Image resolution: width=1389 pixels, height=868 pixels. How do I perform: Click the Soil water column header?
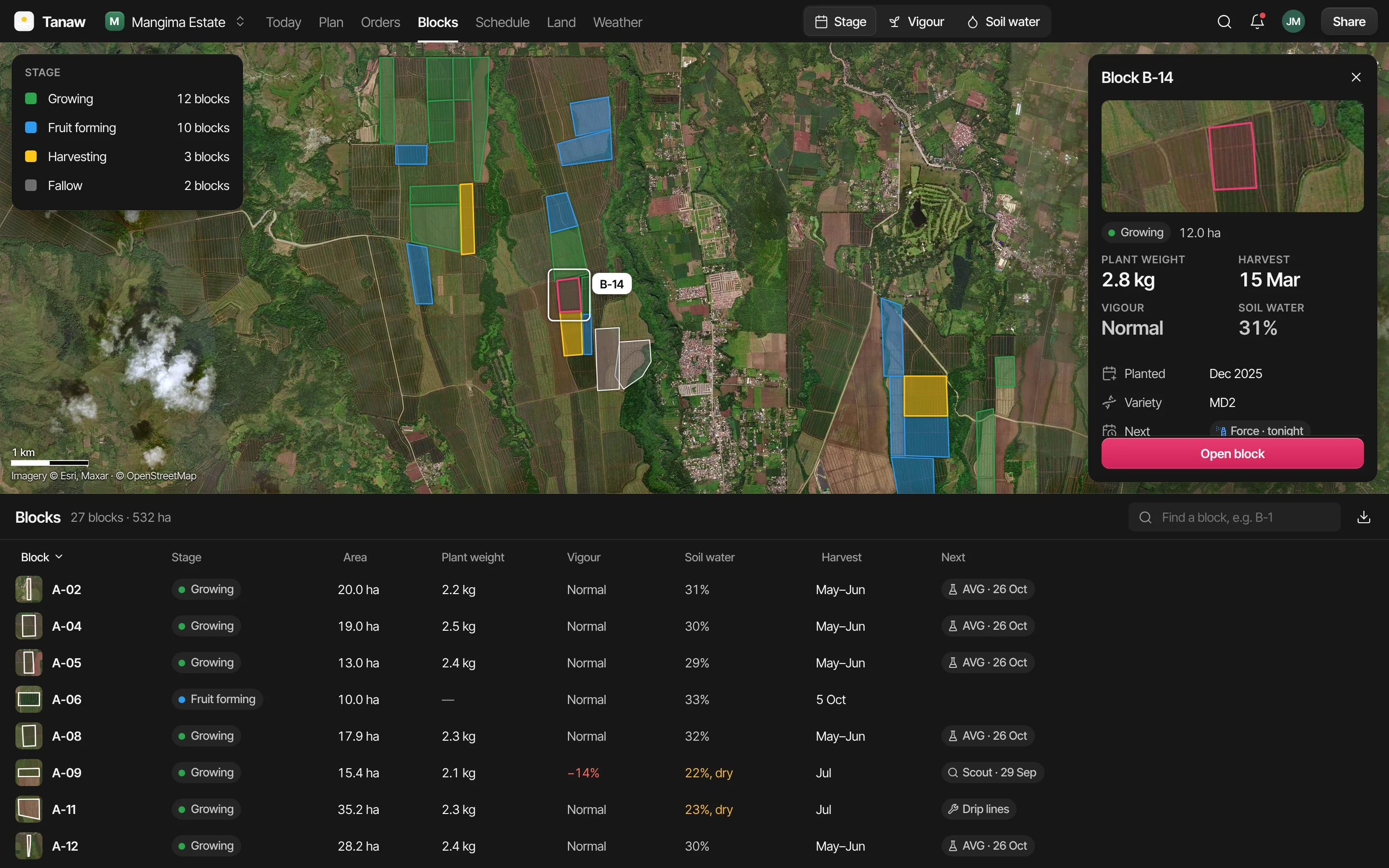click(709, 557)
